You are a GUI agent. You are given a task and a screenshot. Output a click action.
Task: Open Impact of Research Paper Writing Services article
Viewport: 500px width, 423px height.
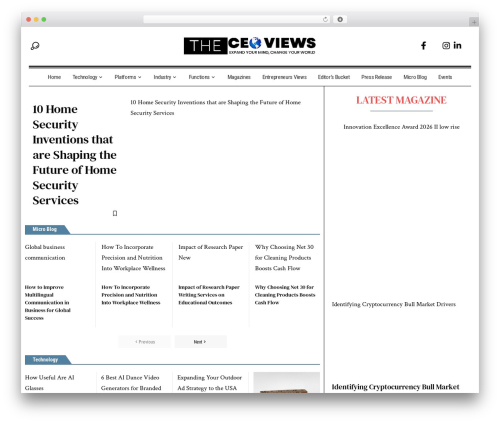(x=209, y=295)
